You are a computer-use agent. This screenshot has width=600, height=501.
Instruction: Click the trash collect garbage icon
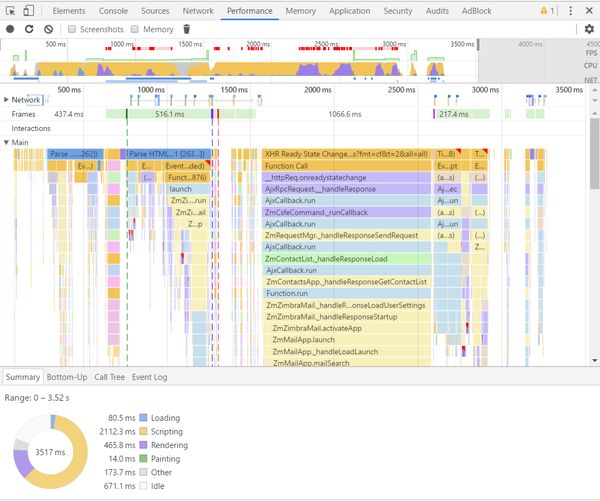click(186, 29)
